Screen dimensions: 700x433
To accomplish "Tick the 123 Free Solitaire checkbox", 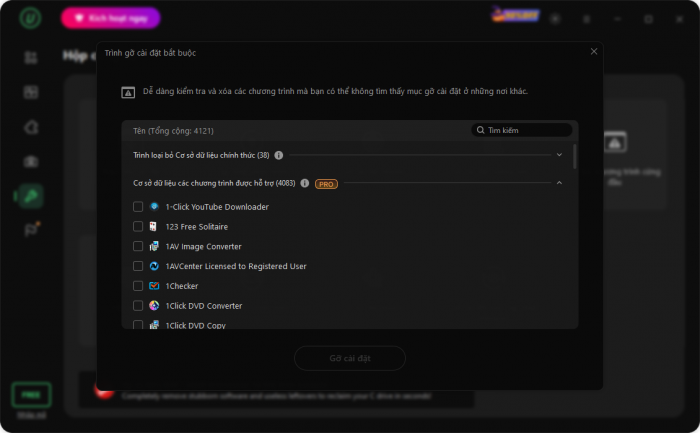I will [x=138, y=226].
